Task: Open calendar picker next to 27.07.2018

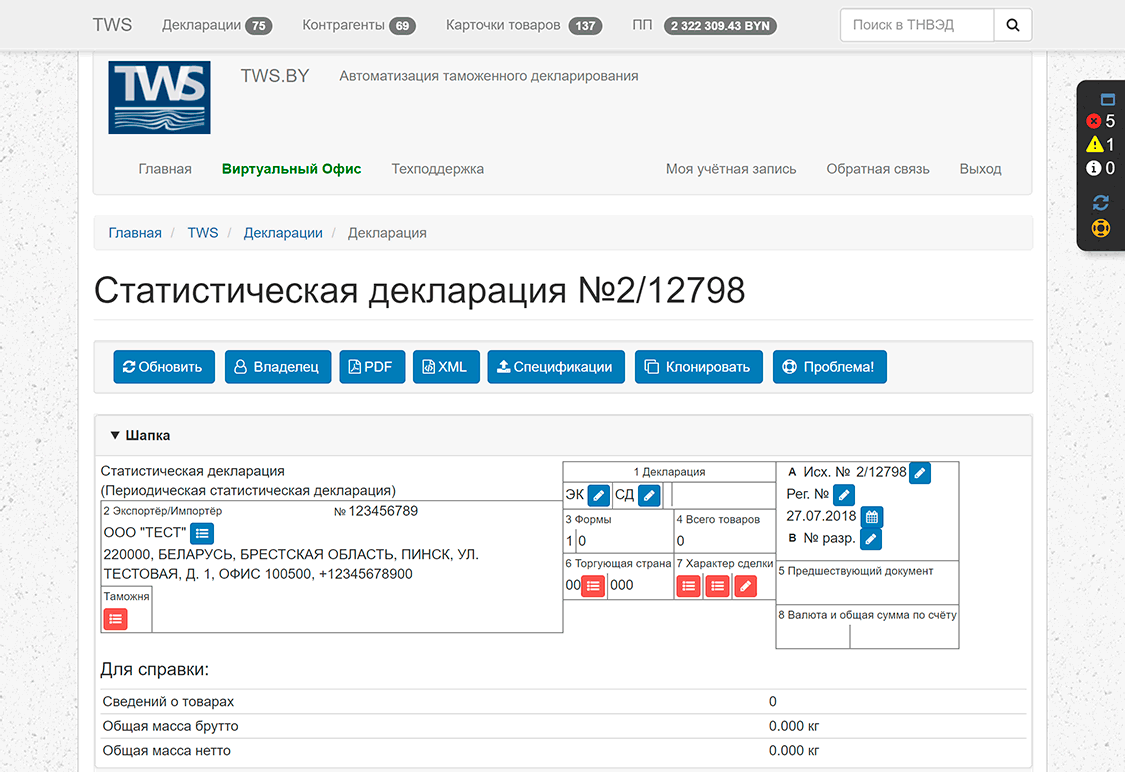Action: (872, 517)
